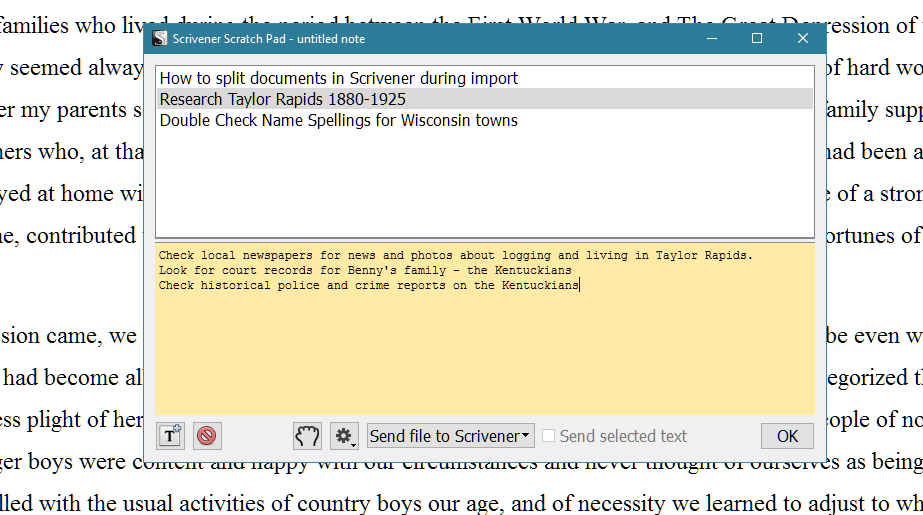Image resolution: width=923 pixels, height=515 pixels.
Task: Select the Double Check Name Spellings note
Action: (338, 120)
